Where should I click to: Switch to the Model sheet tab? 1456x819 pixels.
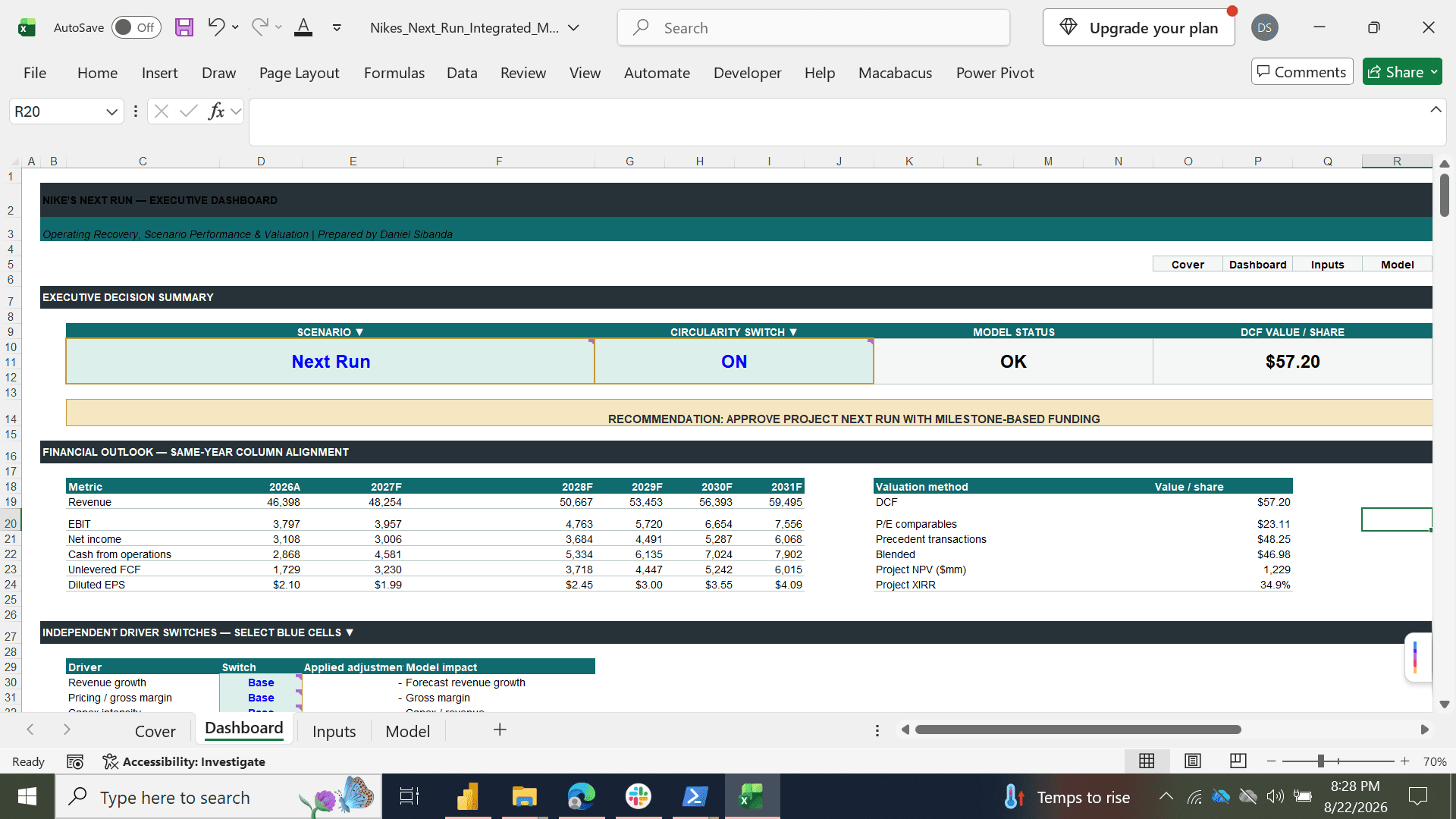click(x=408, y=731)
